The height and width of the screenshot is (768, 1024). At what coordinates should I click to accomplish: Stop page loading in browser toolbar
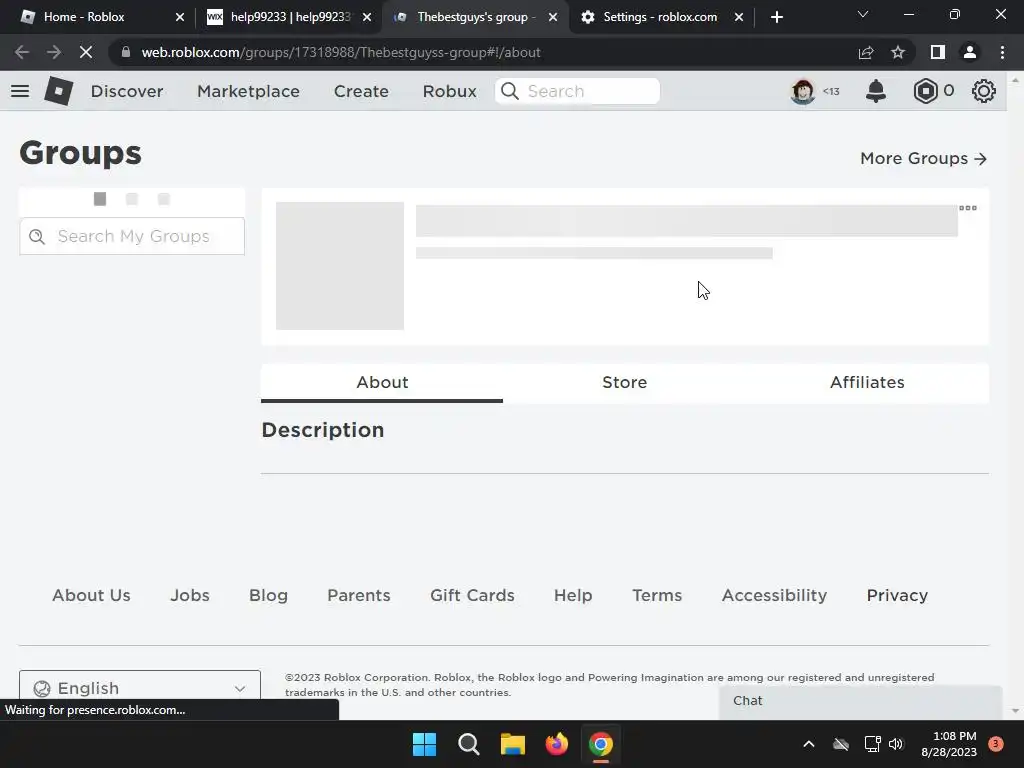[x=86, y=52]
